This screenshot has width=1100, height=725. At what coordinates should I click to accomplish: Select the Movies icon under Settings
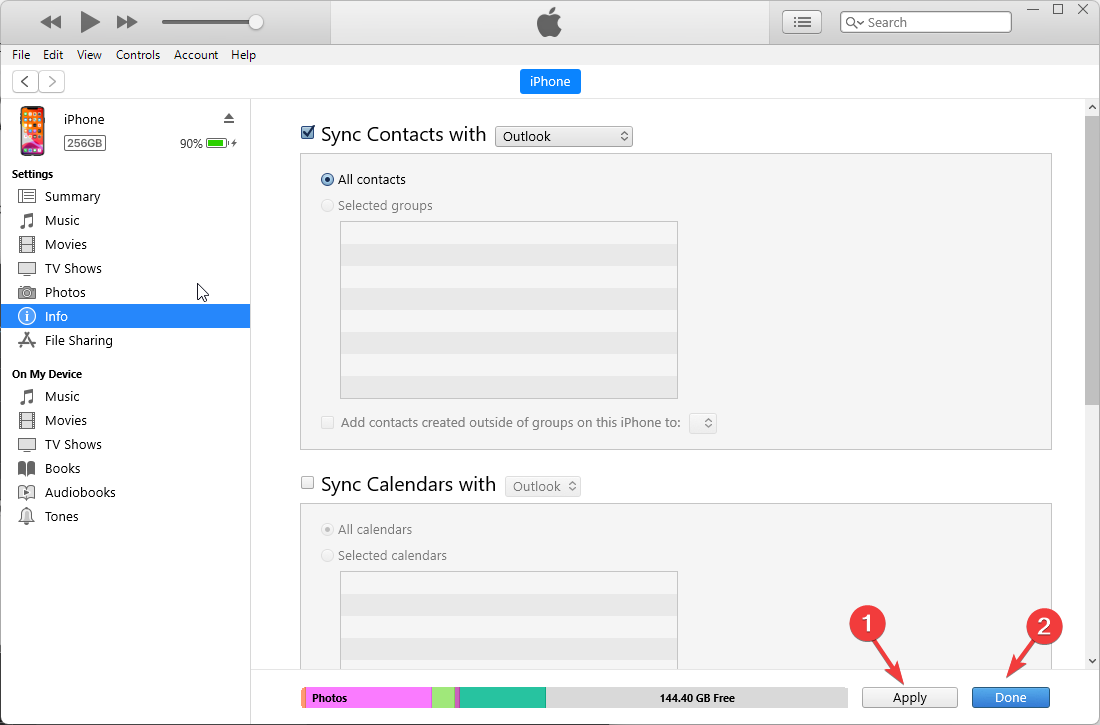[27, 244]
